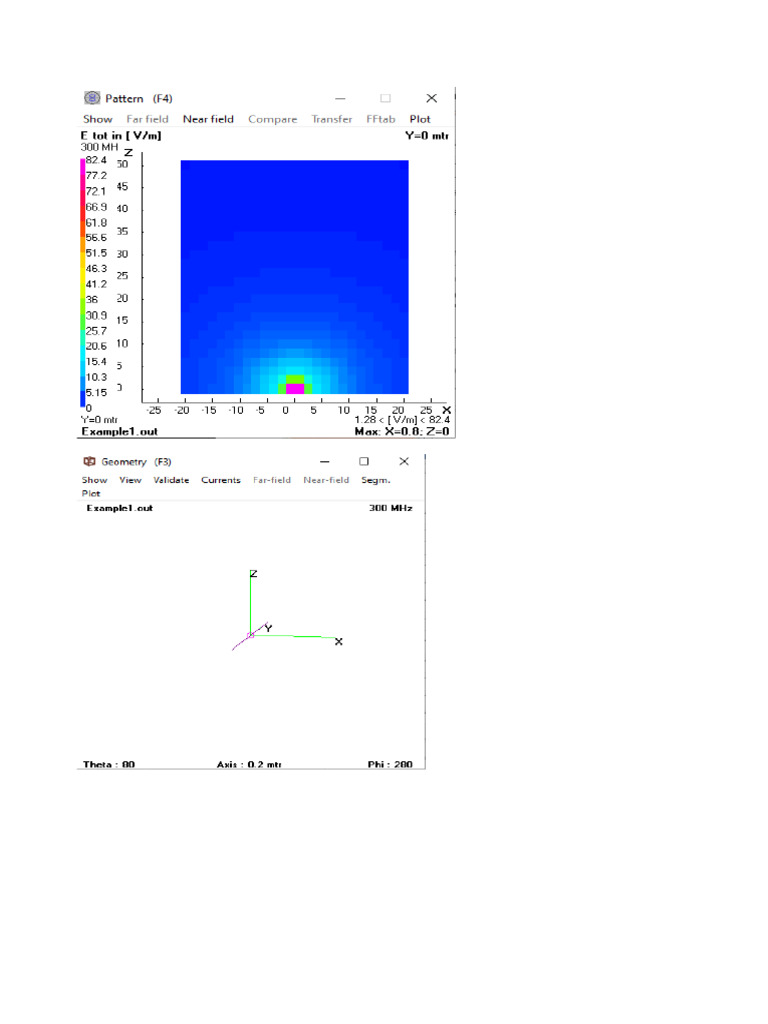Click 'Phi : 280' status text

coord(390,764)
